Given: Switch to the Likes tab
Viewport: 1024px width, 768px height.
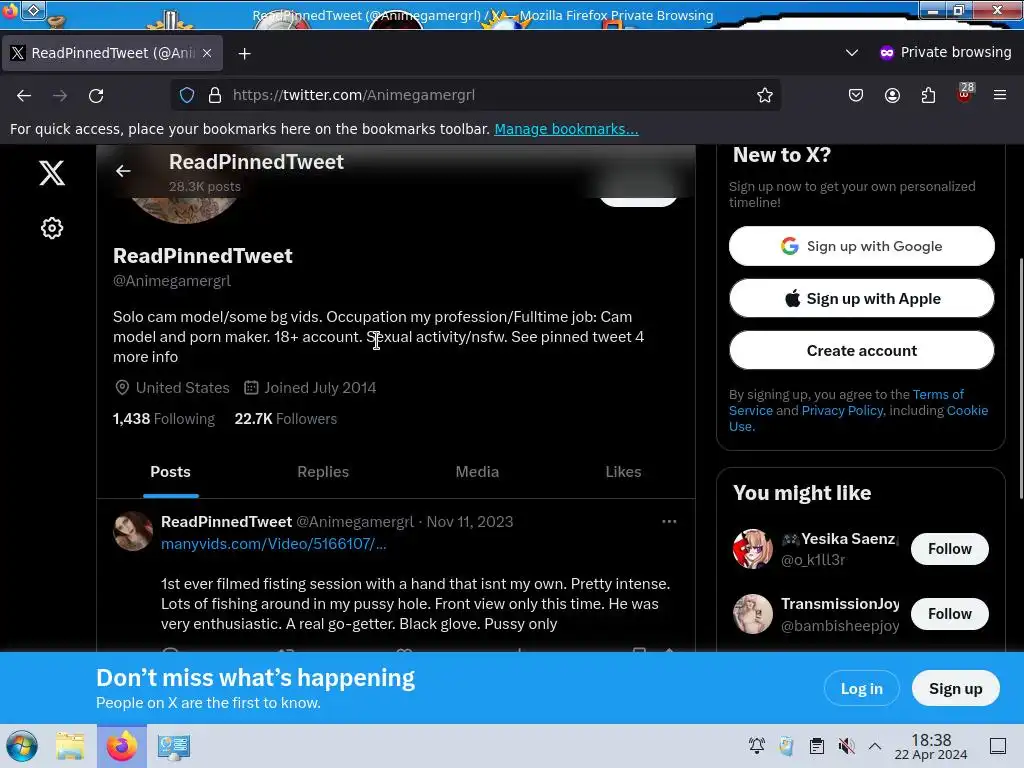Looking at the screenshot, I should (623, 472).
